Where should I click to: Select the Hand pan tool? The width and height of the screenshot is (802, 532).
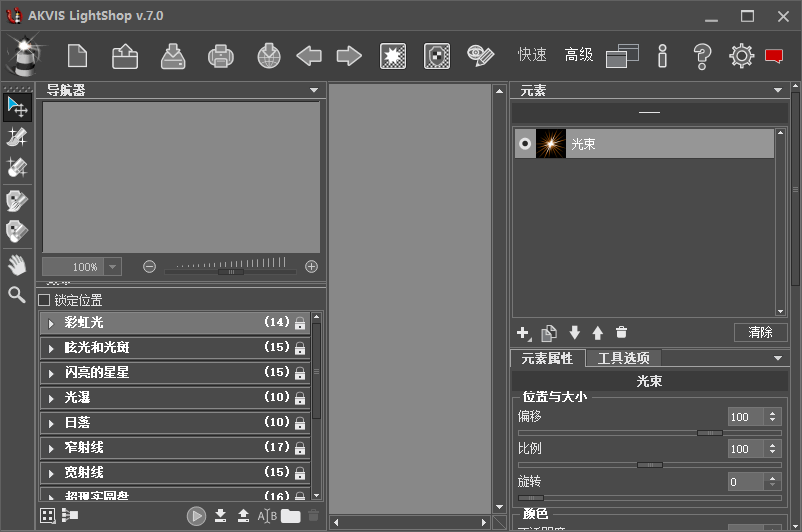click(17, 265)
